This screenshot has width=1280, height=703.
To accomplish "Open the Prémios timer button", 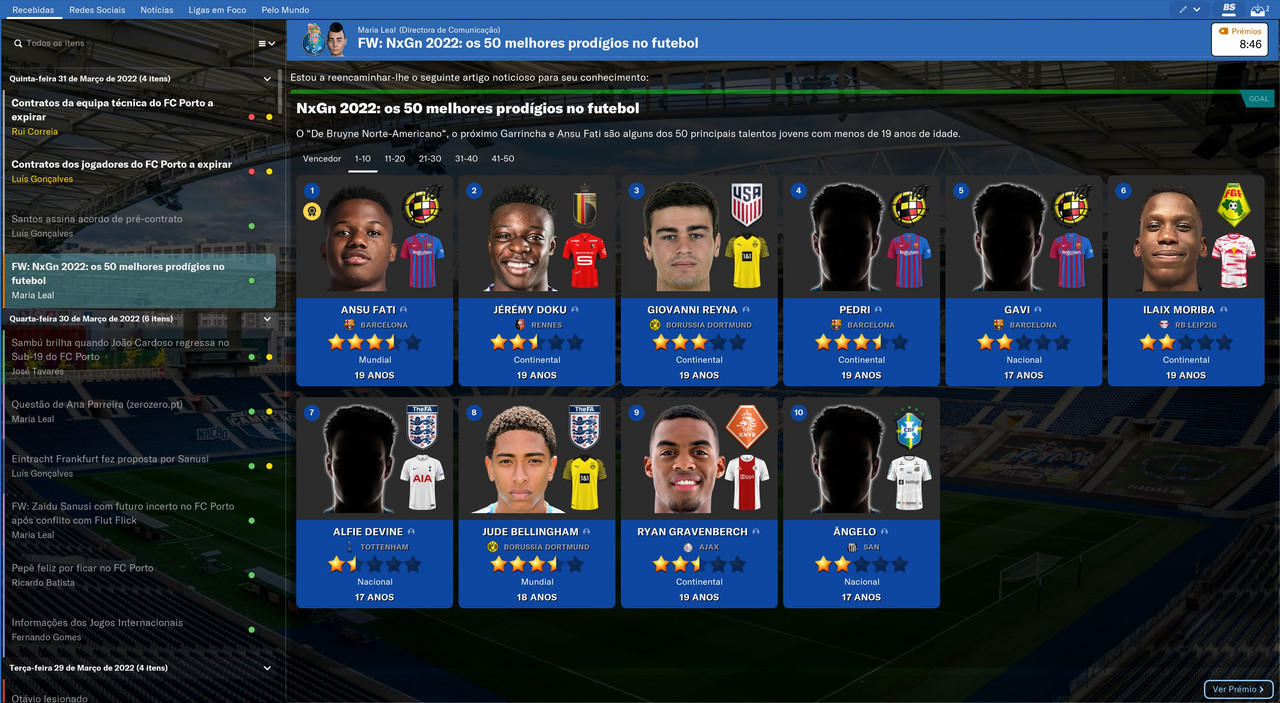I will [1240, 38].
